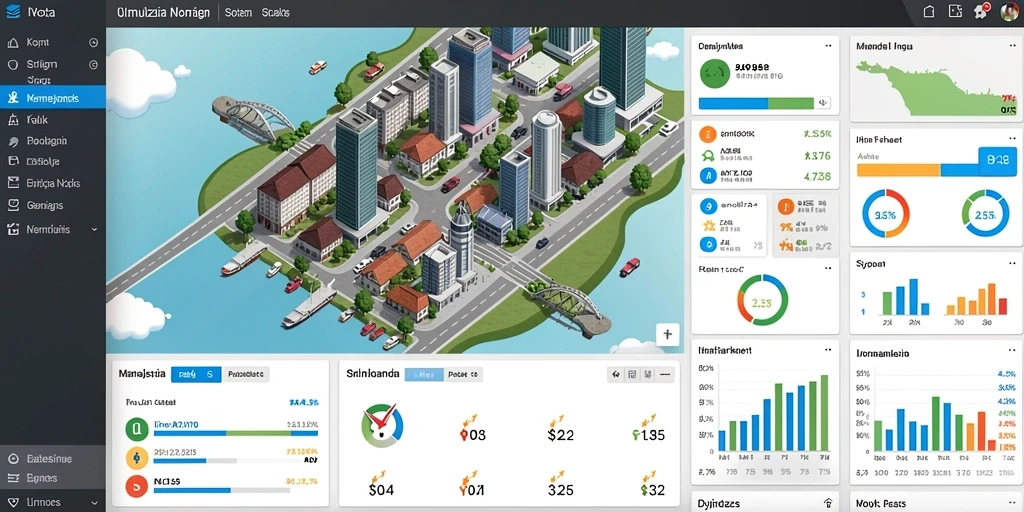Open the Ifion Fehaet card options dots
This screenshot has width=1024, height=512.
[1012, 139]
